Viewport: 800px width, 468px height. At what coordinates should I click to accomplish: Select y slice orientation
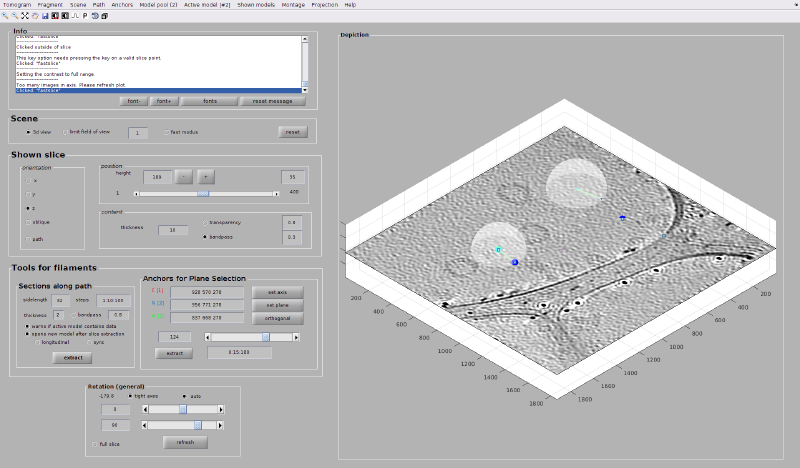(x=31, y=194)
